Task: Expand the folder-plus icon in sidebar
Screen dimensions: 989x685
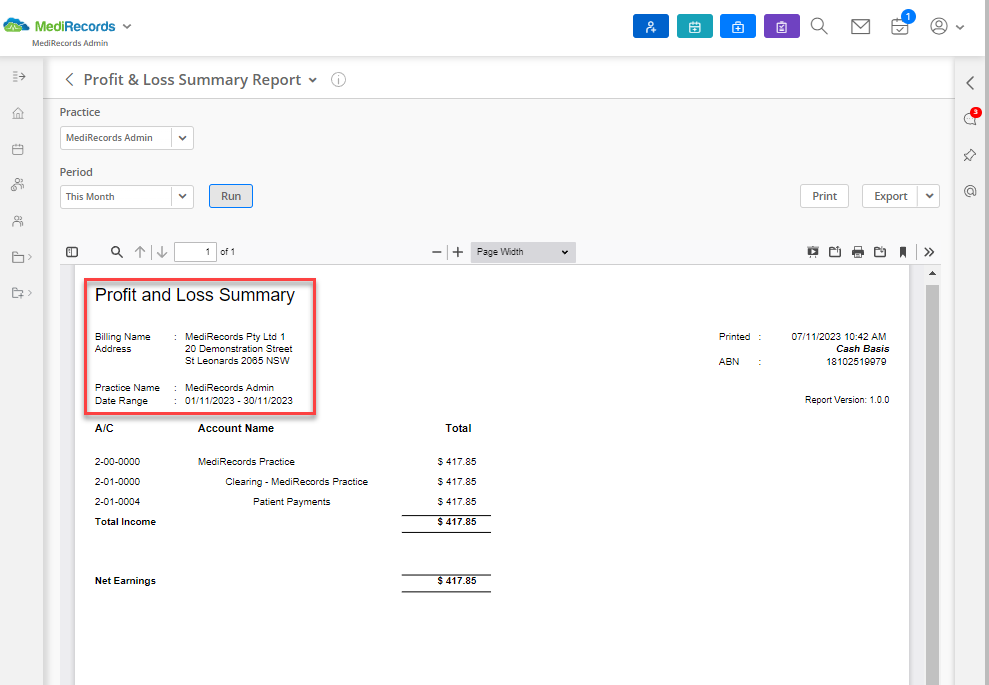Action: pyautogui.click(x=21, y=293)
